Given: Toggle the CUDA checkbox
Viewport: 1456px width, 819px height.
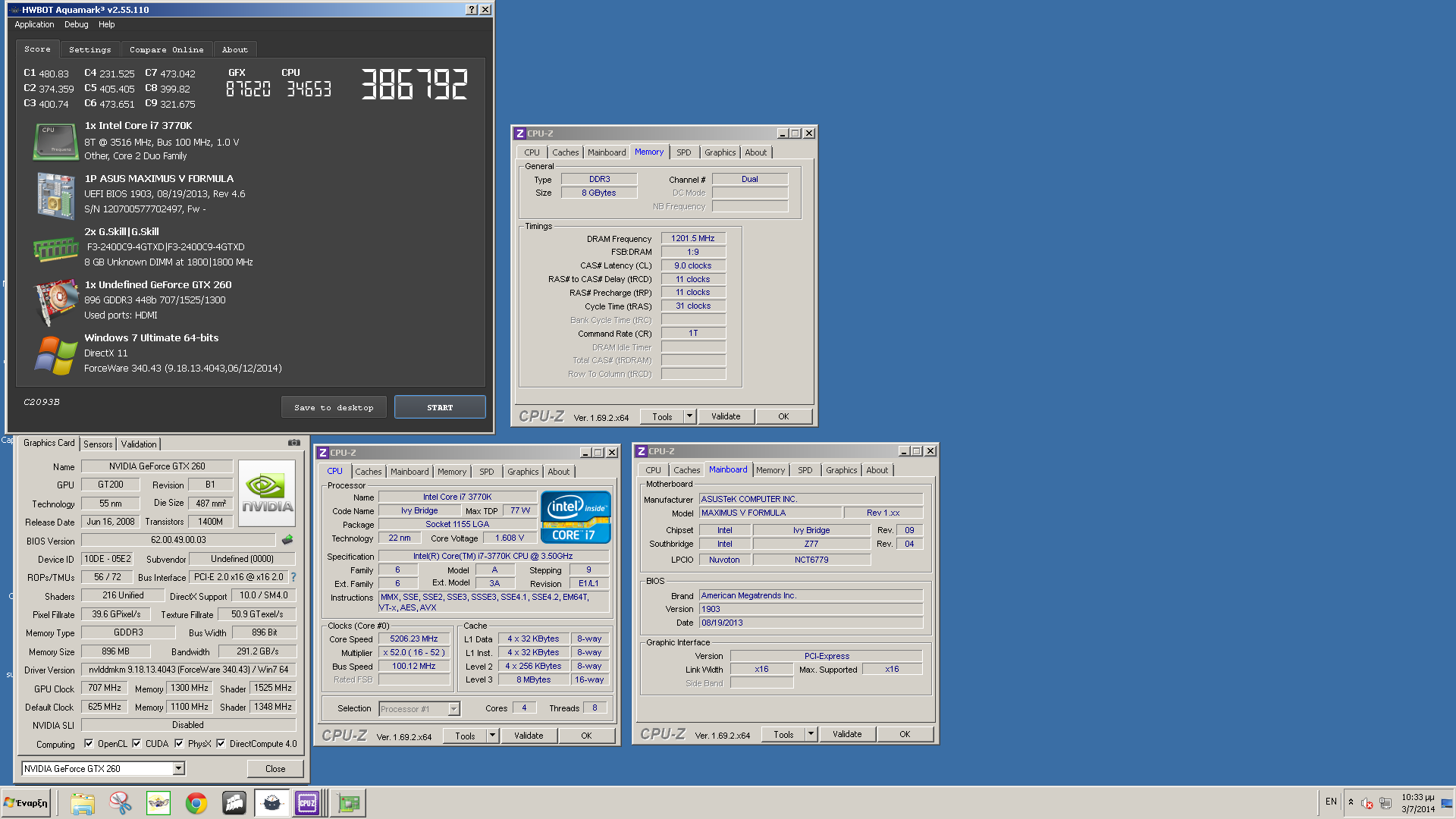Looking at the screenshot, I should click(136, 744).
